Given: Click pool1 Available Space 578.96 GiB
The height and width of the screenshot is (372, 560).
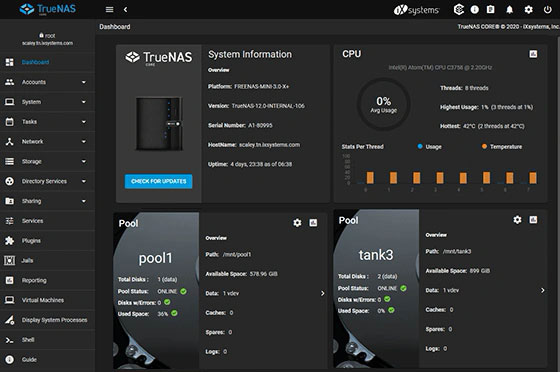Looking at the screenshot, I should pyautogui.click(x=241, y=274).
